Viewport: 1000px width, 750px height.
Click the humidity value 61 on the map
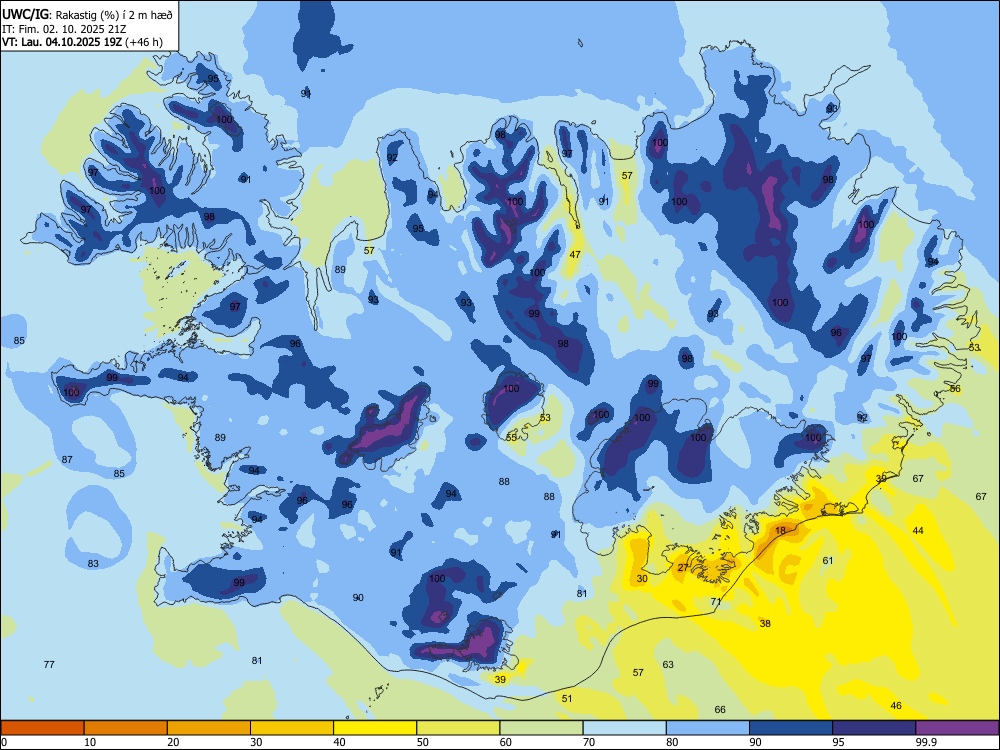tap(828, 561)
